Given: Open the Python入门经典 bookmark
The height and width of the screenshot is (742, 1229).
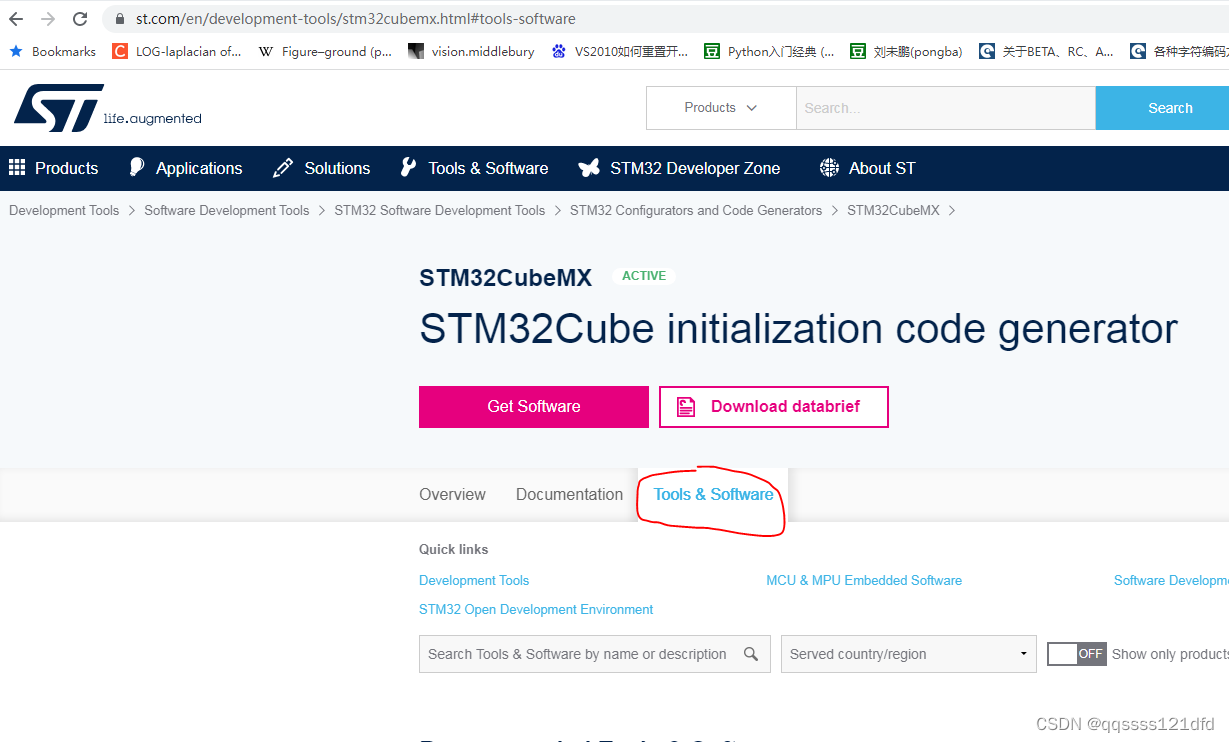Looking at the screenshot, I should [x=769, y=51].
